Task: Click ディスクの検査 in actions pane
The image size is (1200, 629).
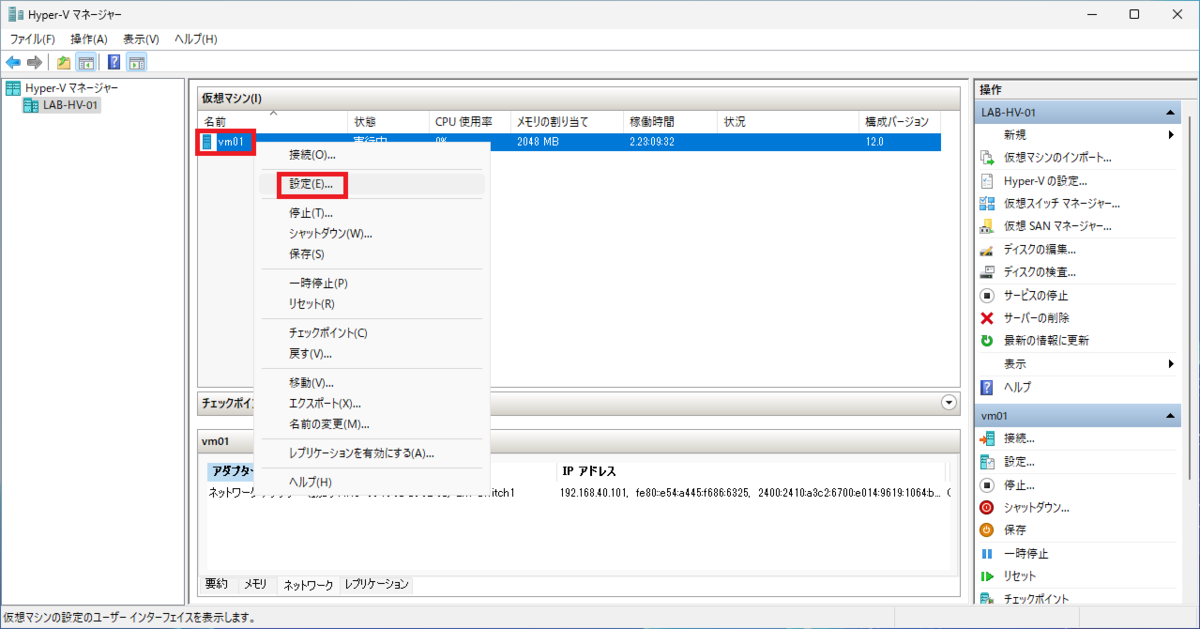Action: 1040,272
